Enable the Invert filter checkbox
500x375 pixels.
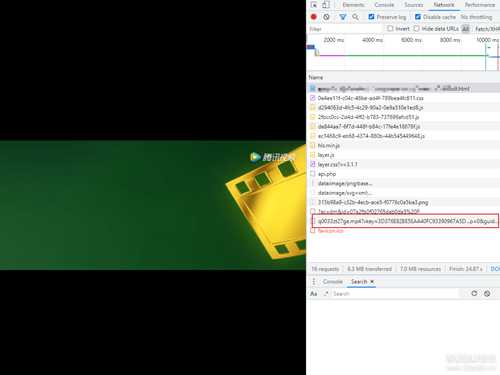point(390,29)
